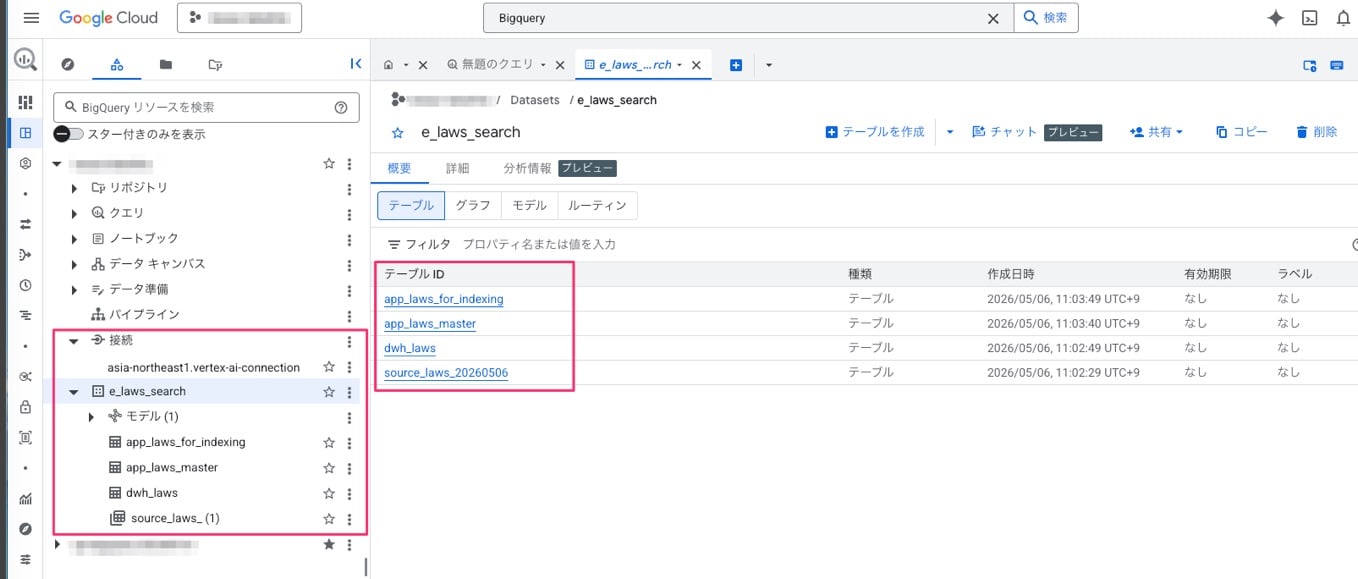The width and height of the screenshot is (1358, 579).
Task: Click the 検索 search button
Action: point(1046,18)
